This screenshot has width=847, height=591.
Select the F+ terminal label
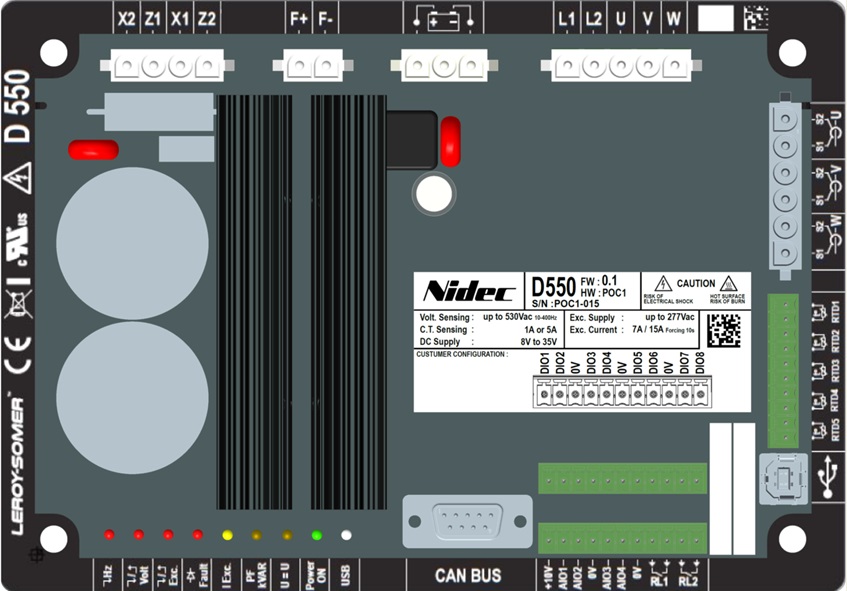click(x=299, y=19)
